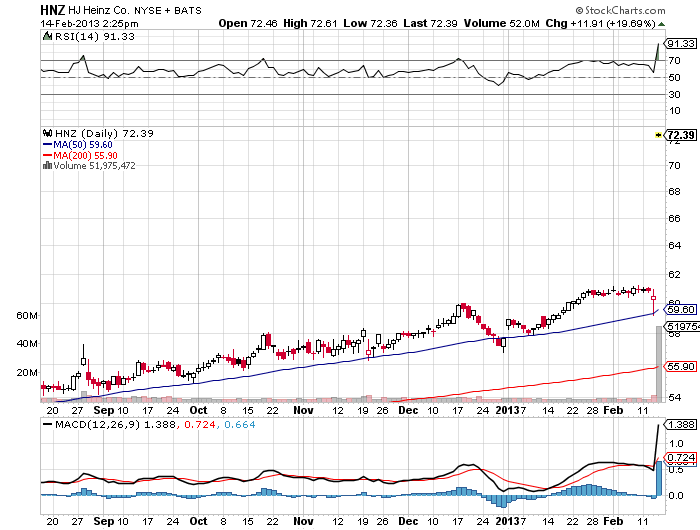Click the 'High 72.61' value

click(310, 23)
